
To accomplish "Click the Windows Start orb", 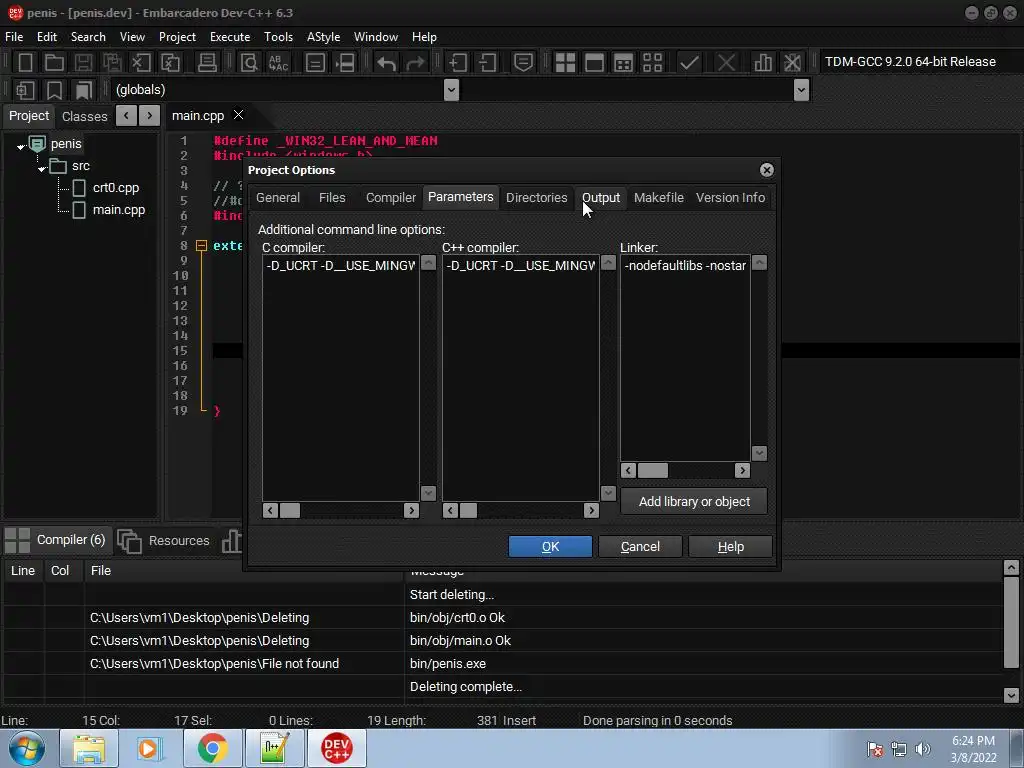I will [26, 748].
